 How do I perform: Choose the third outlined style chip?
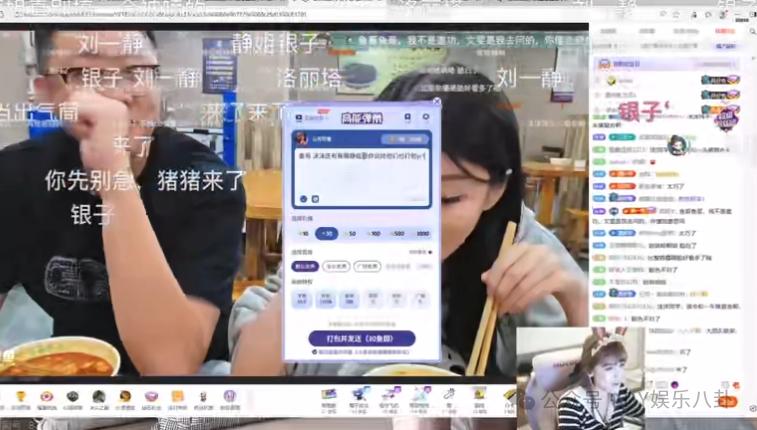(367, 266)
